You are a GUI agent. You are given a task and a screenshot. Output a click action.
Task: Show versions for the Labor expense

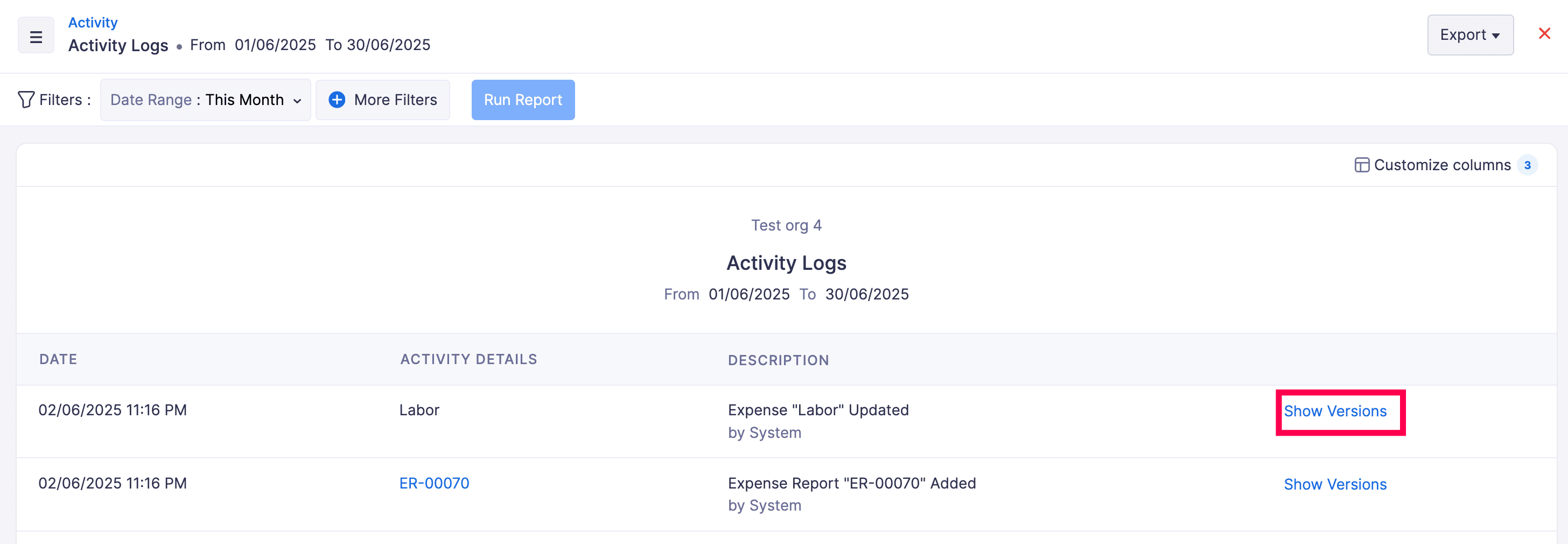(1334, 411)
